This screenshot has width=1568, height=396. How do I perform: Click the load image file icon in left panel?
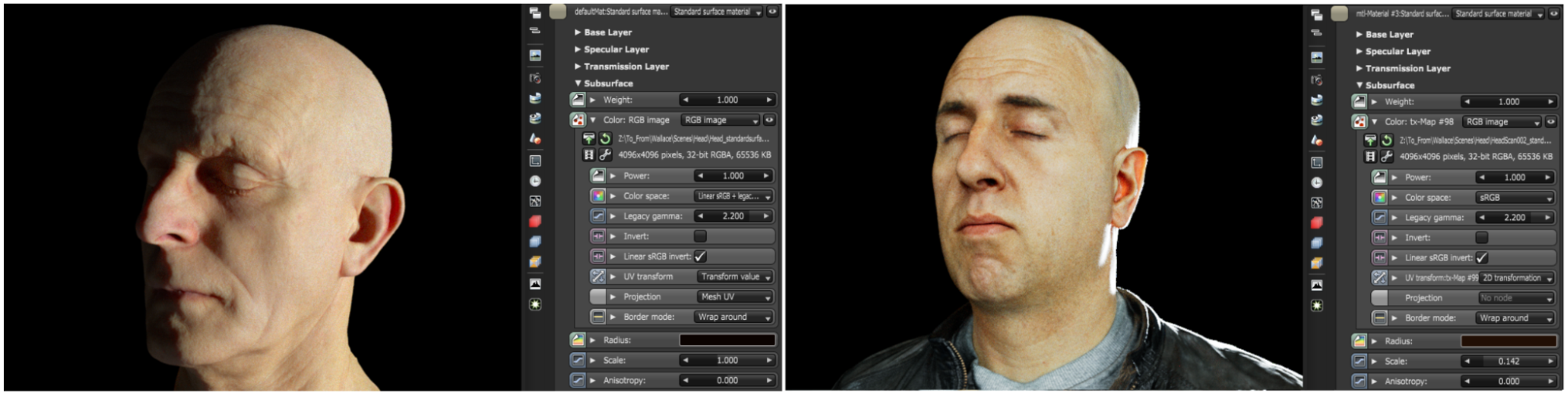[588, 139]
